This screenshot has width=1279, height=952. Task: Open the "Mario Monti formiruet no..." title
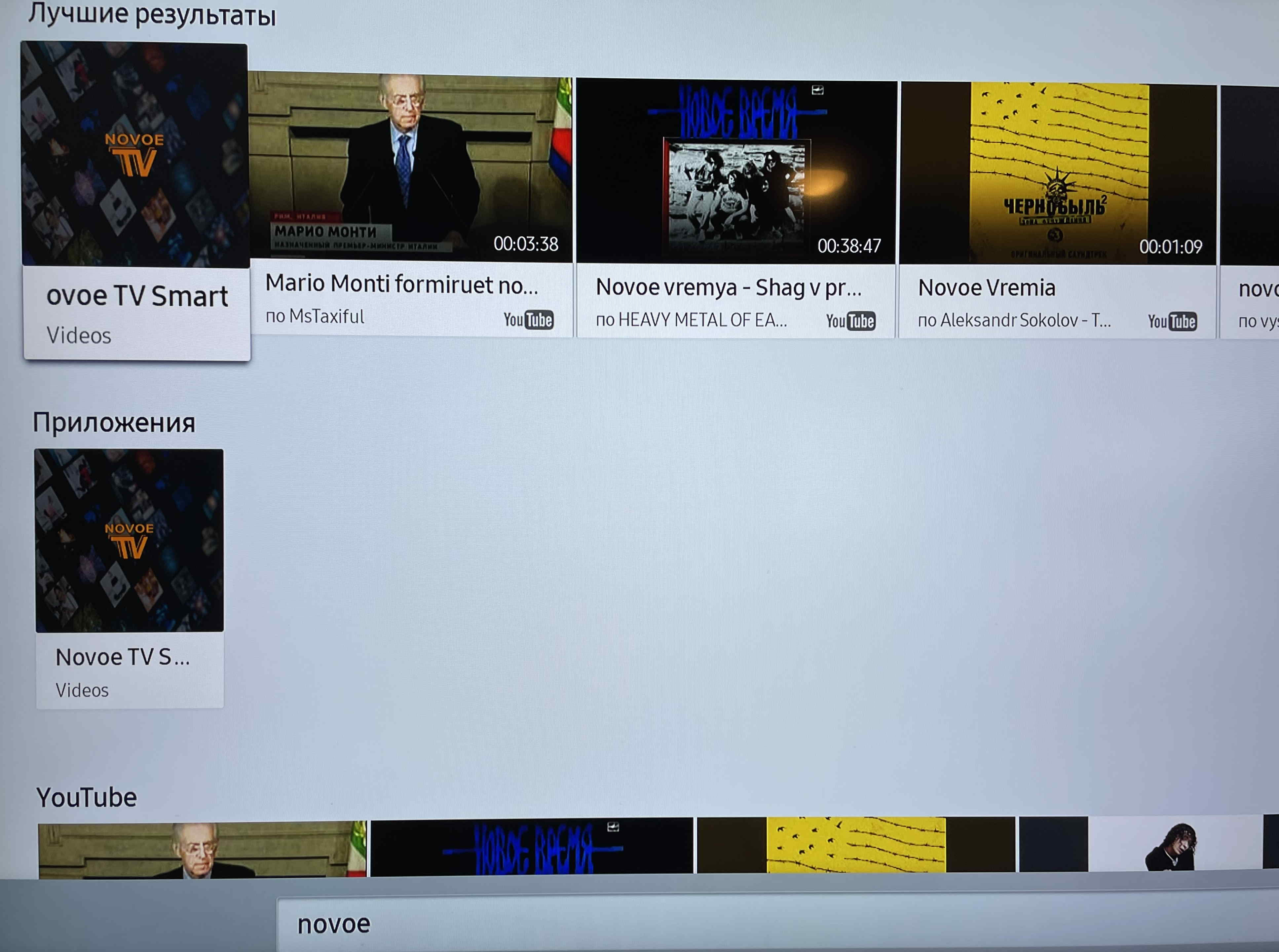click(401, 284)
